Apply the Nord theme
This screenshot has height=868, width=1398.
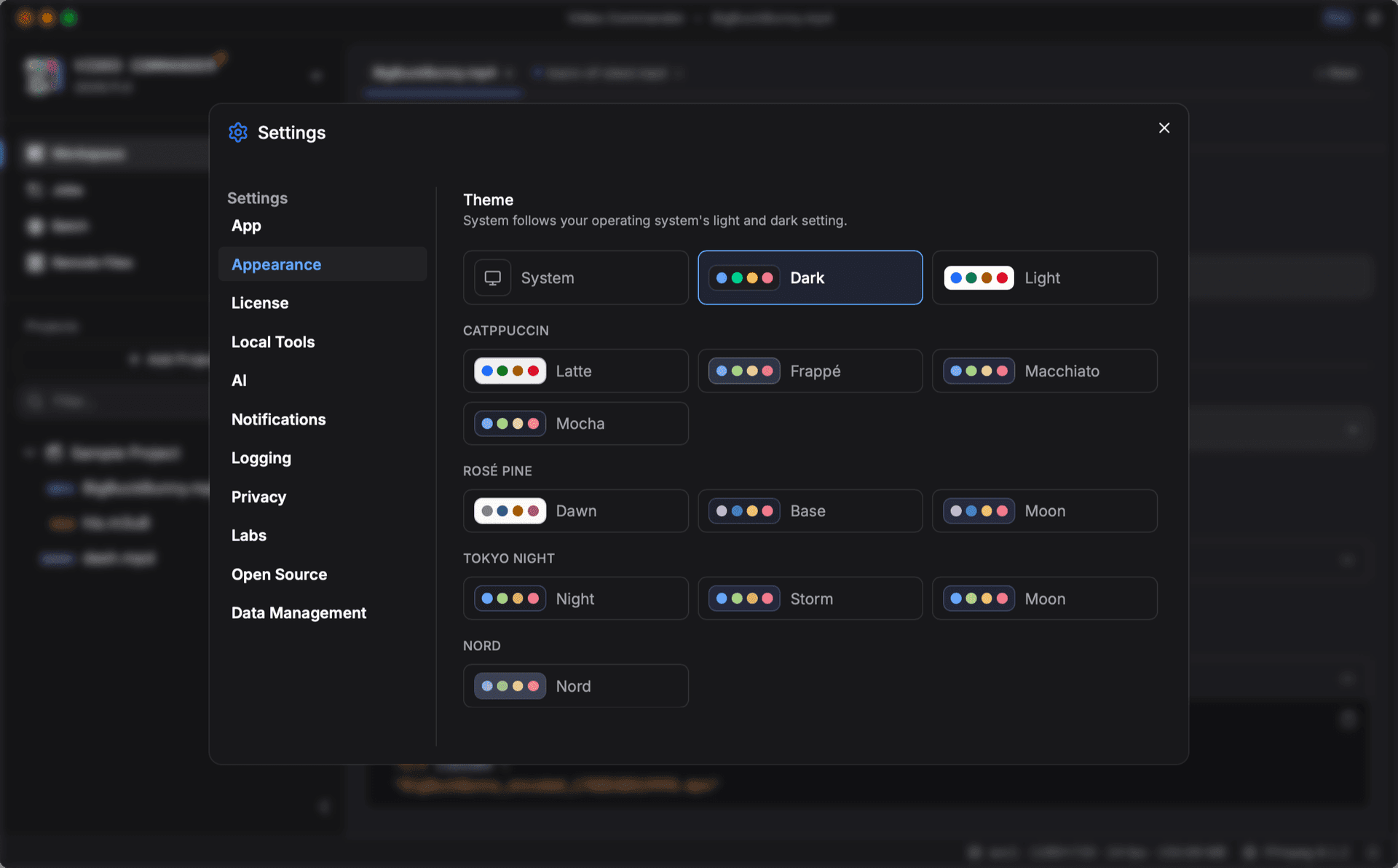[575, 686]
